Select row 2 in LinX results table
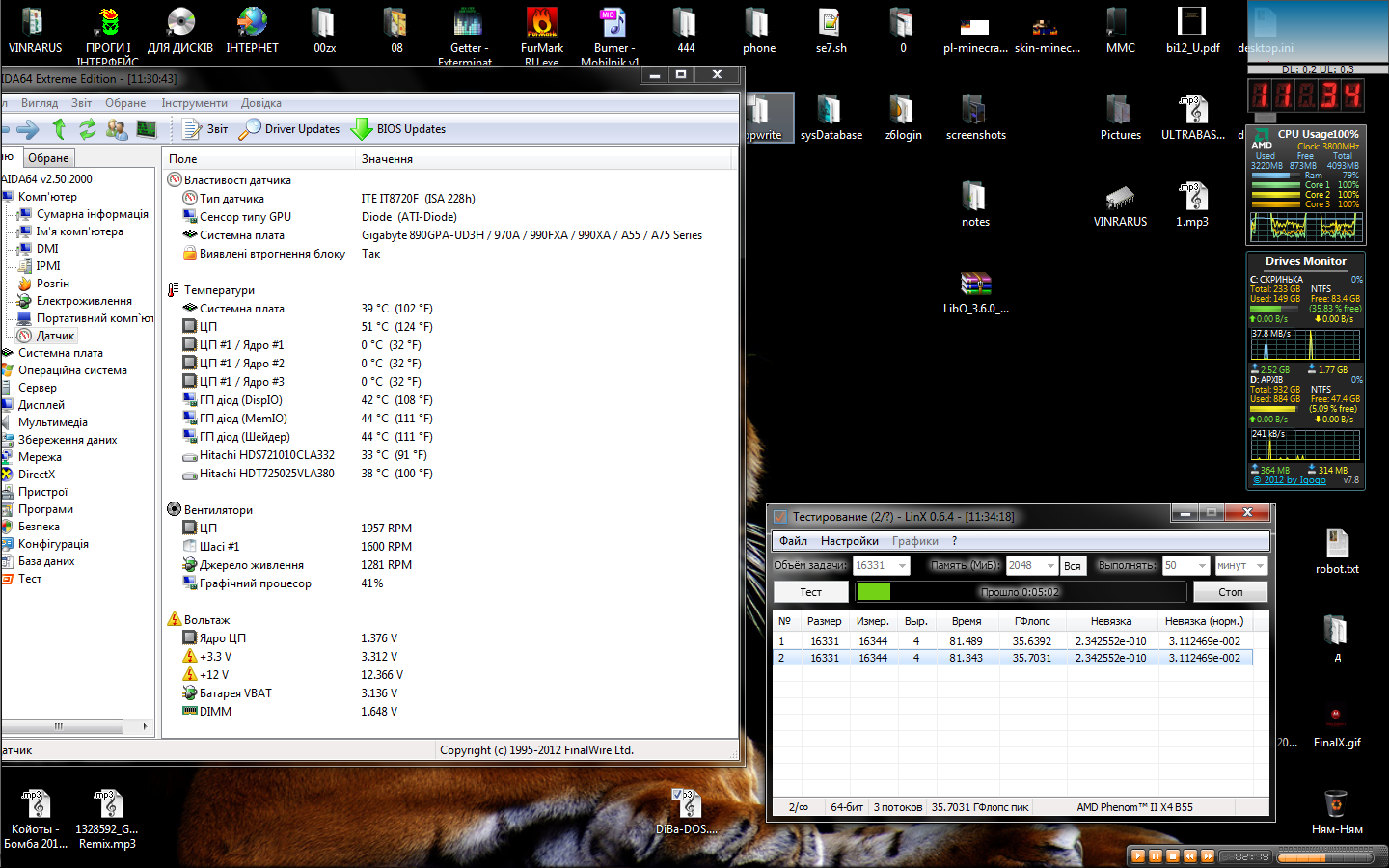The width and height of the screenshot is (1389, 868). [1013, 658]
